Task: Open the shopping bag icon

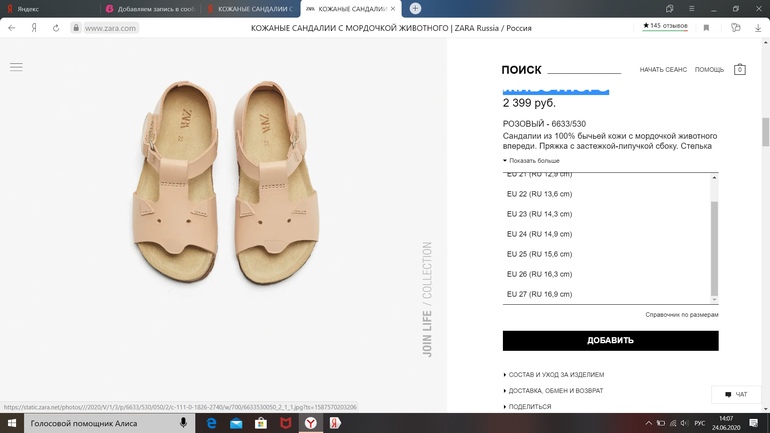Action: [739, 69]
